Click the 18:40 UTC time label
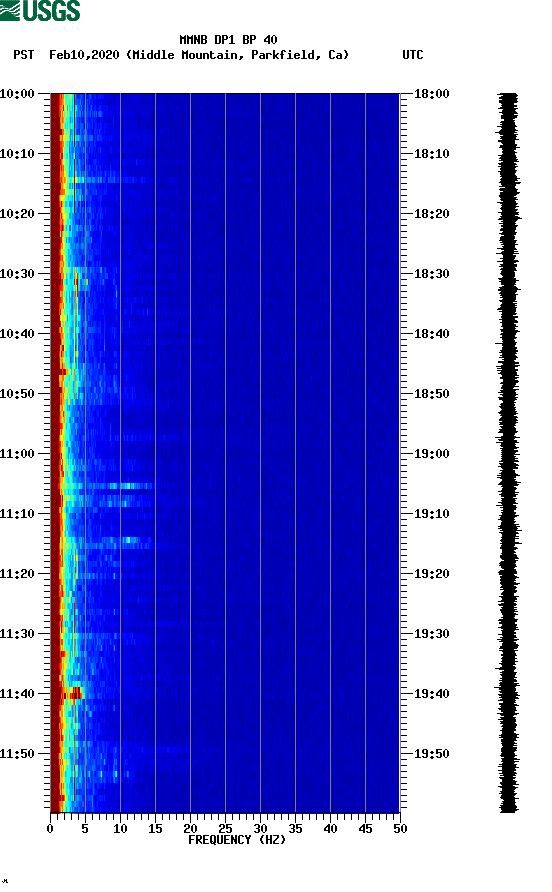 coord(431,334)
